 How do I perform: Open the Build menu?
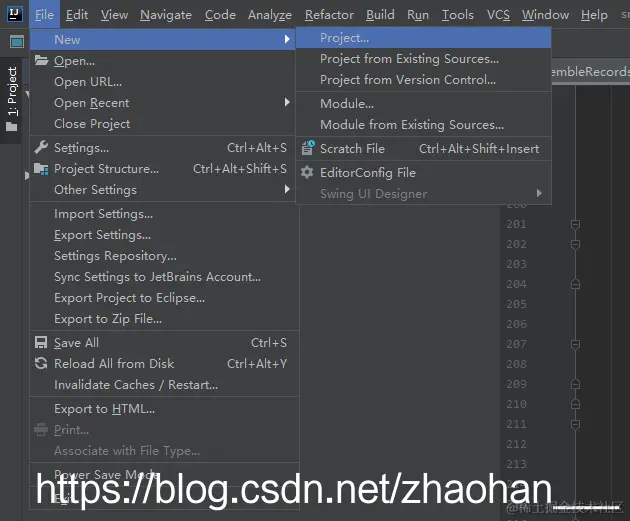coord(380,14)
